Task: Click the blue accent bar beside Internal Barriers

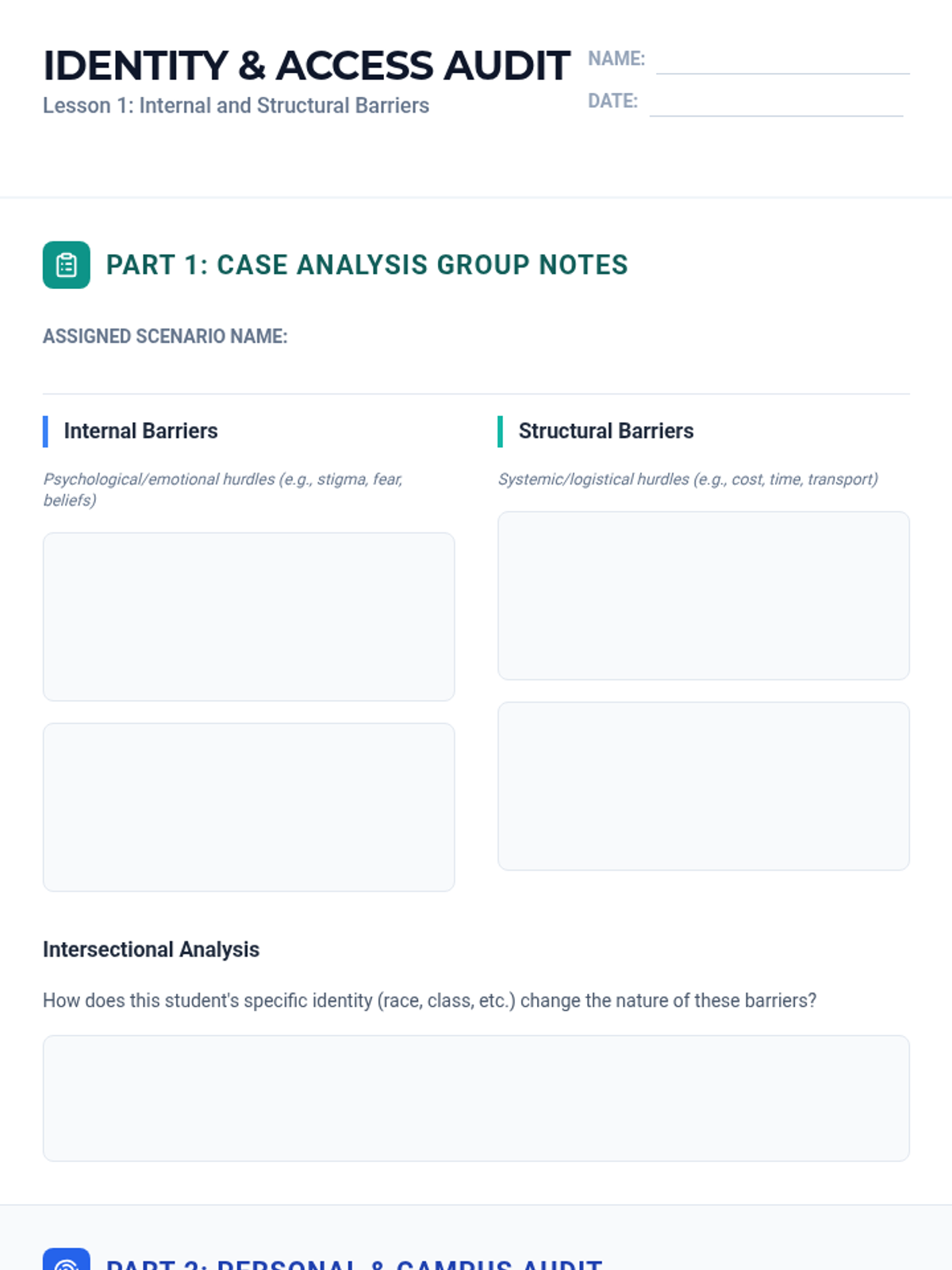Action: click(45, 432)
